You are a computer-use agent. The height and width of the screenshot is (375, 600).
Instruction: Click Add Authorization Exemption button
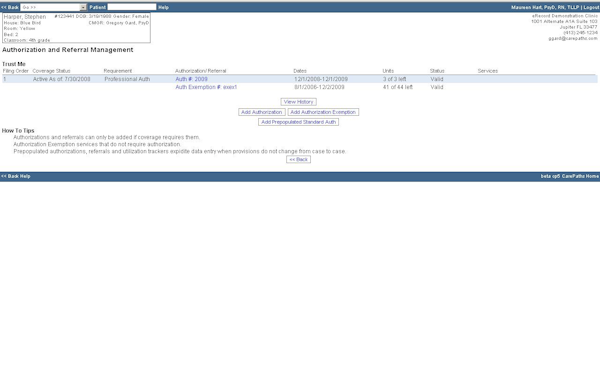(323, 112)
